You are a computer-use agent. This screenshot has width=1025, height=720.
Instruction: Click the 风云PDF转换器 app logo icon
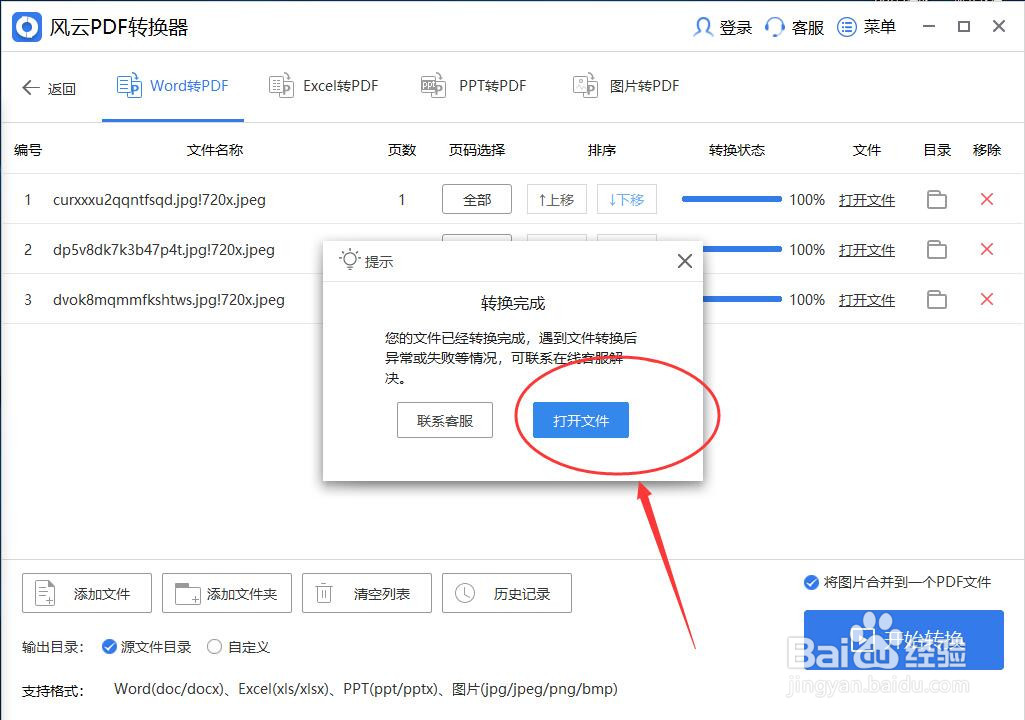[x=27, y=27]
